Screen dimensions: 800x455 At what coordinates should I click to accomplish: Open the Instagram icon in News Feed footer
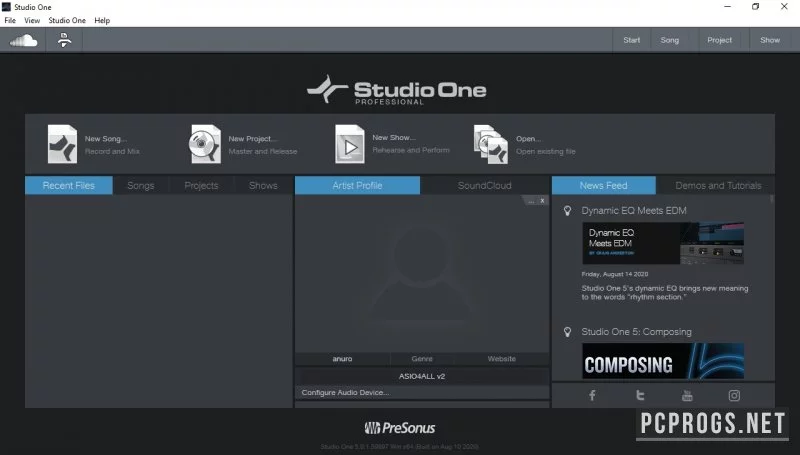734,395
